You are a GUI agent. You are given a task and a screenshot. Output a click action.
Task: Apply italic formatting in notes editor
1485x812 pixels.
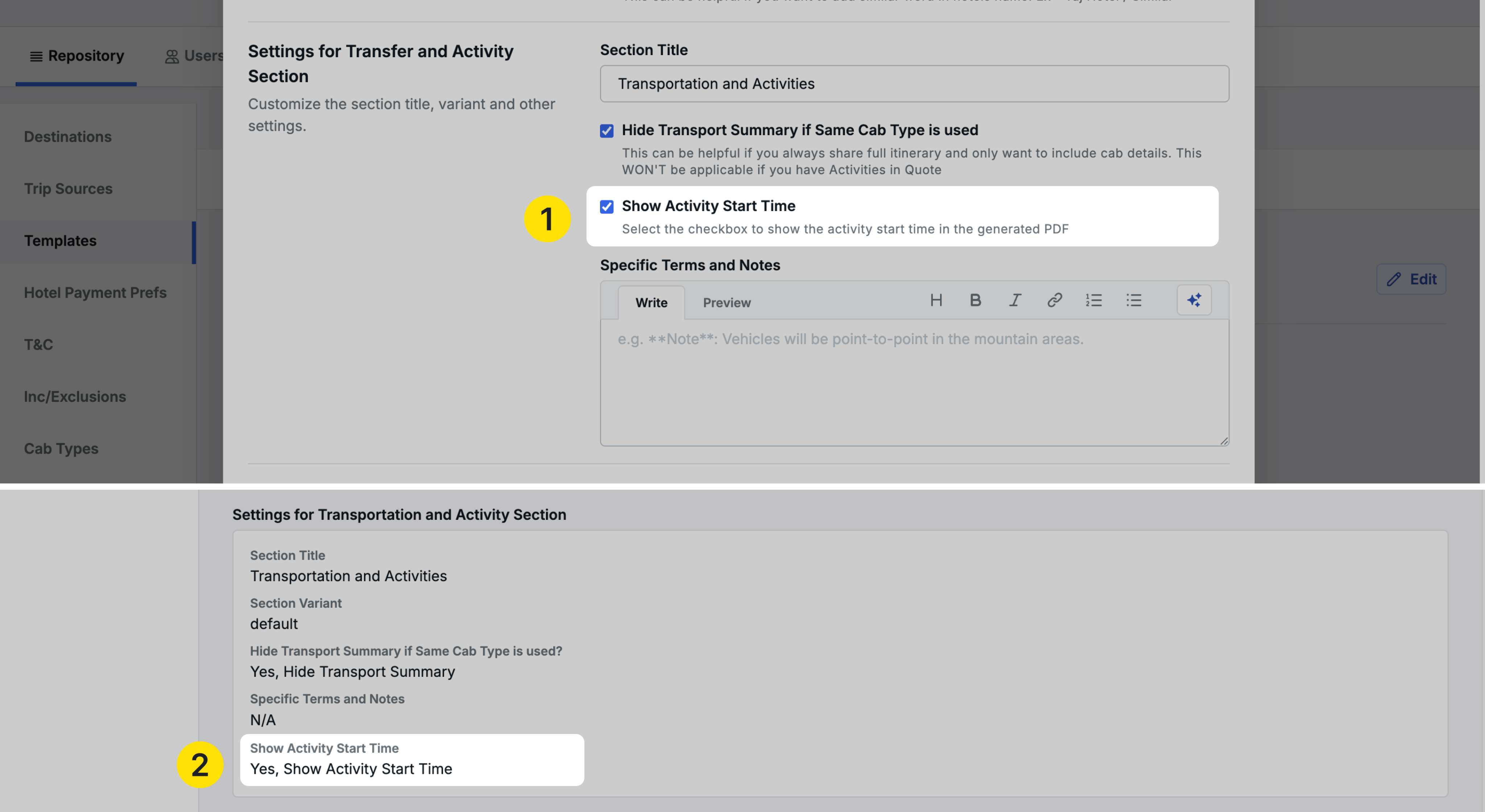pos(1015,300)
